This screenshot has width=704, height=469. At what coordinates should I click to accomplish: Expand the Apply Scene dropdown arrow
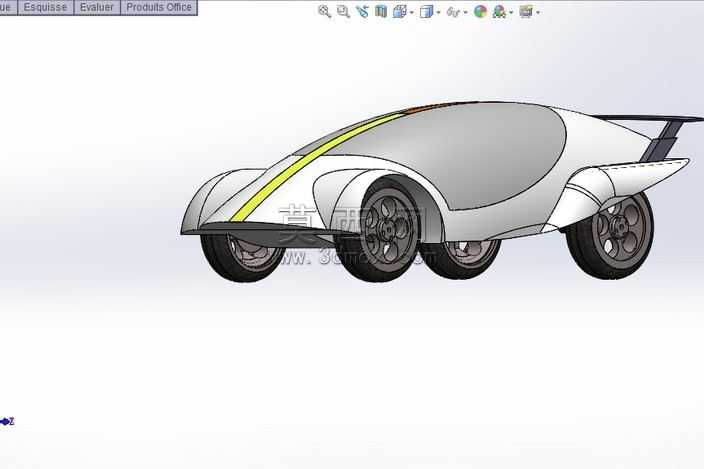click(511, 13)
